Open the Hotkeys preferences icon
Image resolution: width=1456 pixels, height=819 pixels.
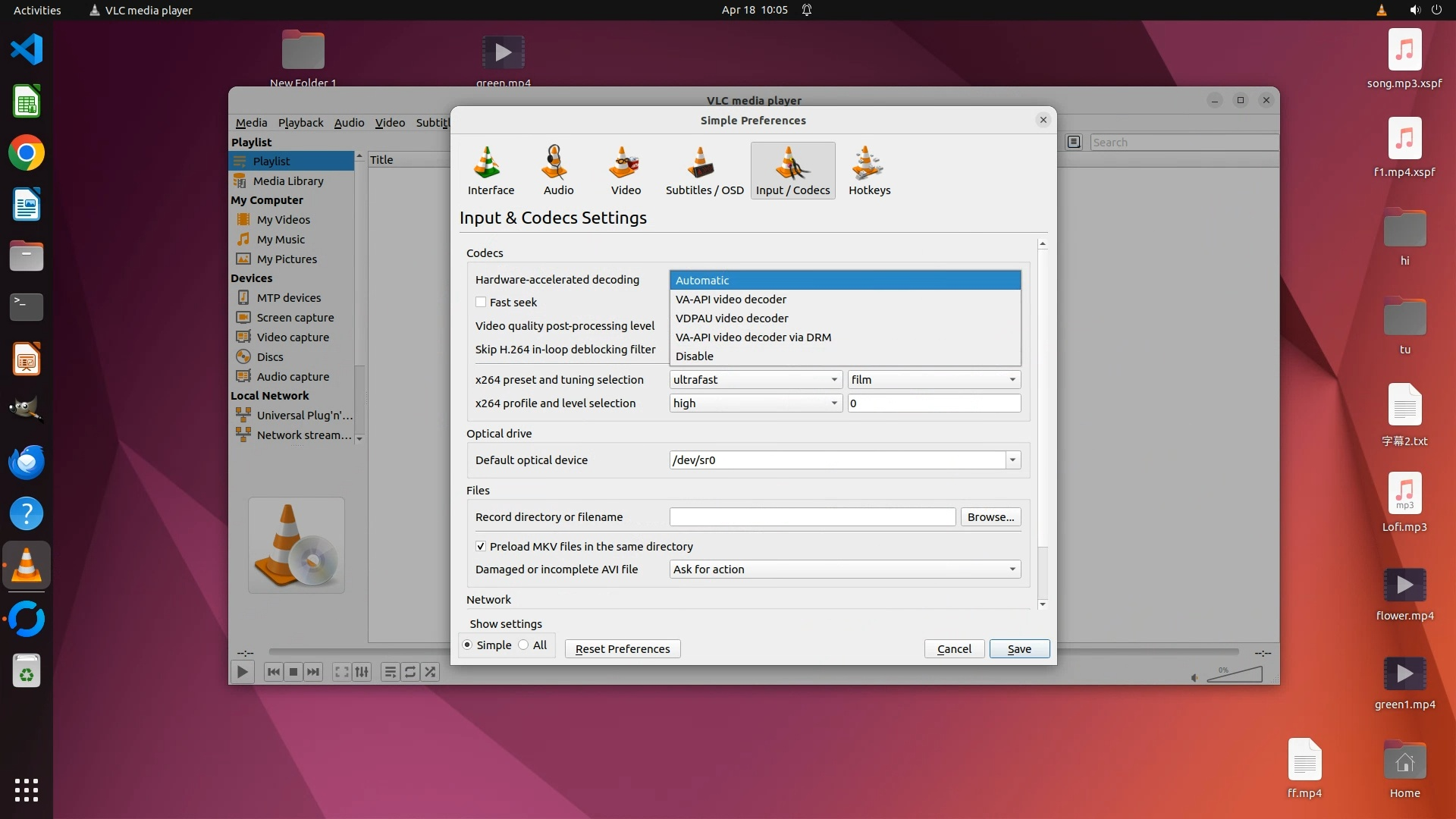pos(869,171)
